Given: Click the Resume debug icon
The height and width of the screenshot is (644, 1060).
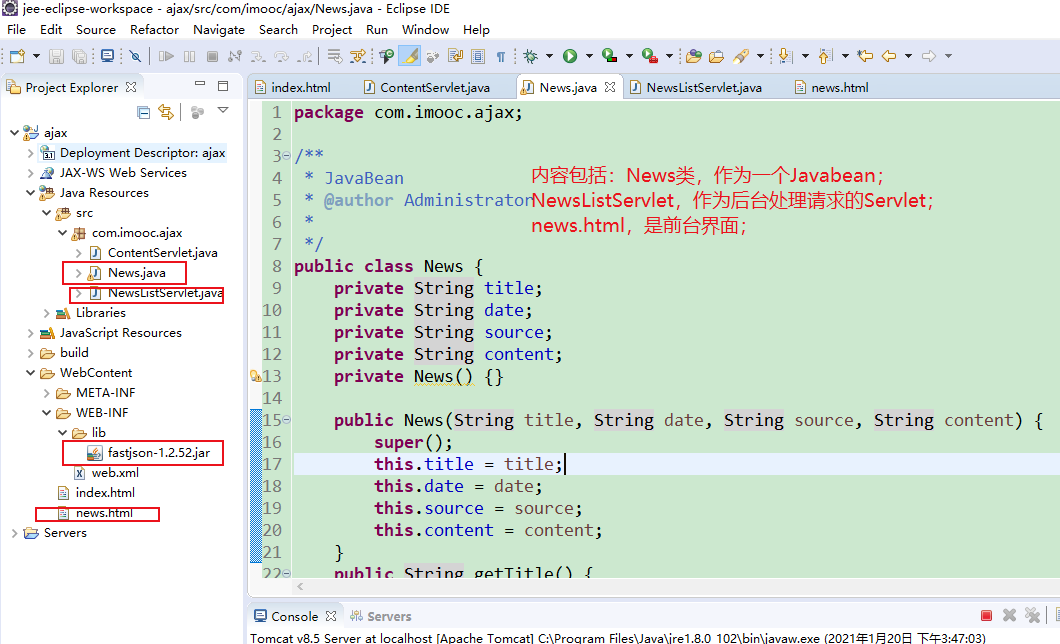Looking at the screenshot, I should tap(166, 56).
